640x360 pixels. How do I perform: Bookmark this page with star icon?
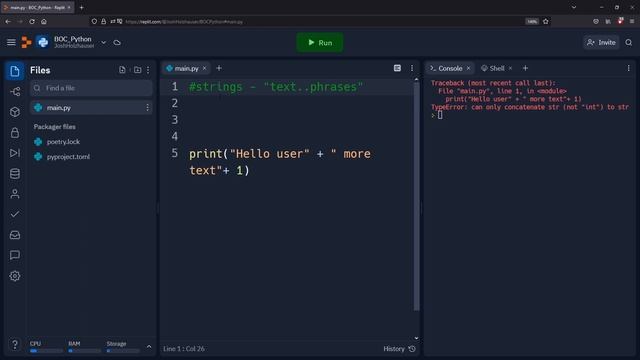click(x=546, y=21)
